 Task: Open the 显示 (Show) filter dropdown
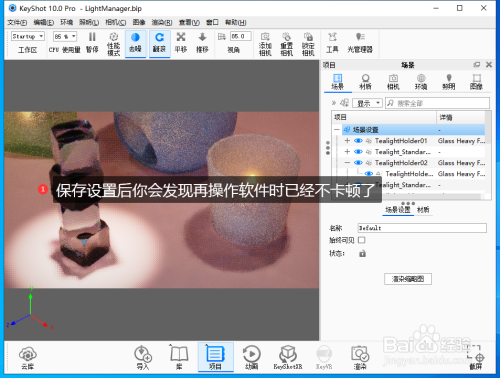coord(367,103)
